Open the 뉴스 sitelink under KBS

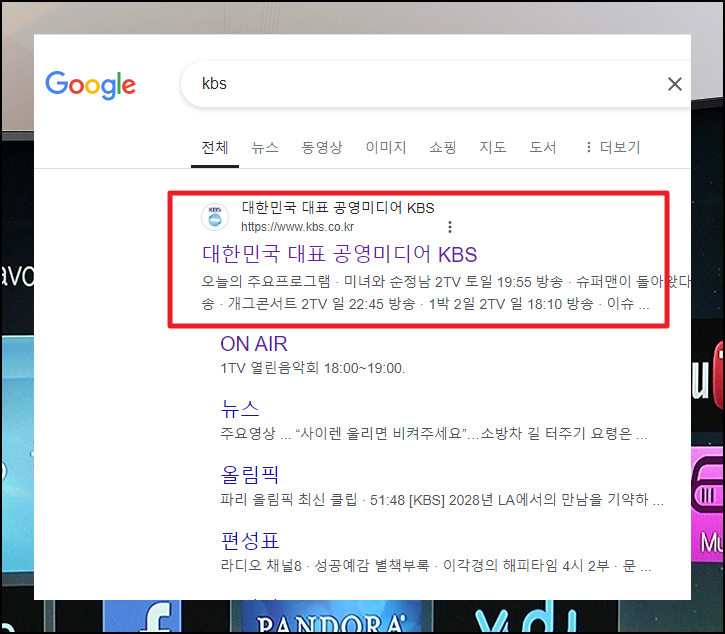coord(240,409)
